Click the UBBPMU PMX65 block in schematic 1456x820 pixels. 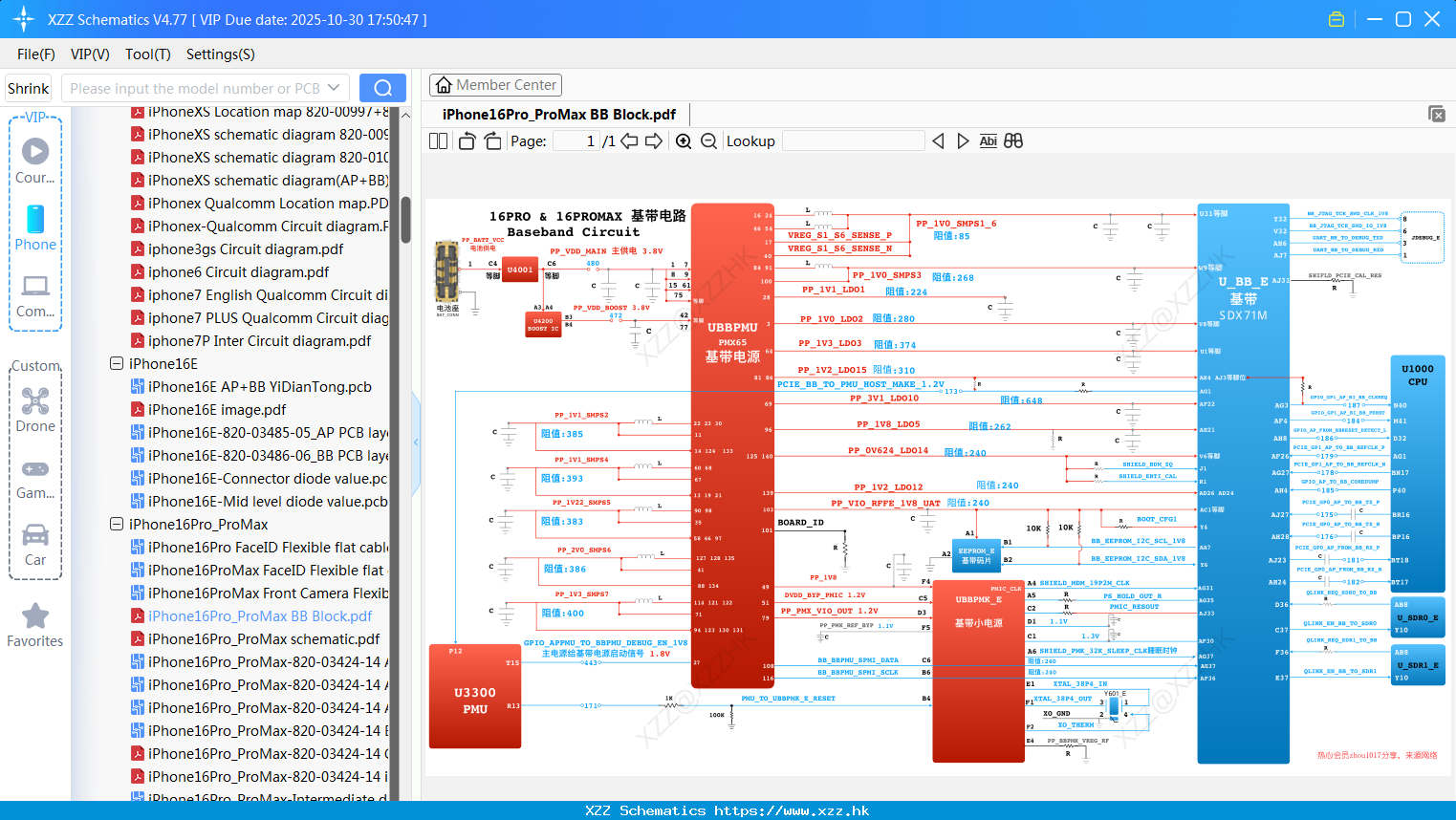(732, 444)
